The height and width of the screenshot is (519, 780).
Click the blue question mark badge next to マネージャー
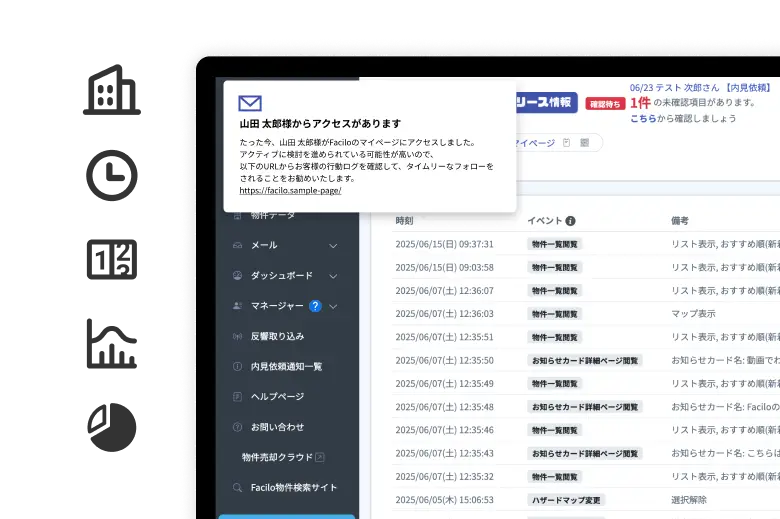point(315,306)
